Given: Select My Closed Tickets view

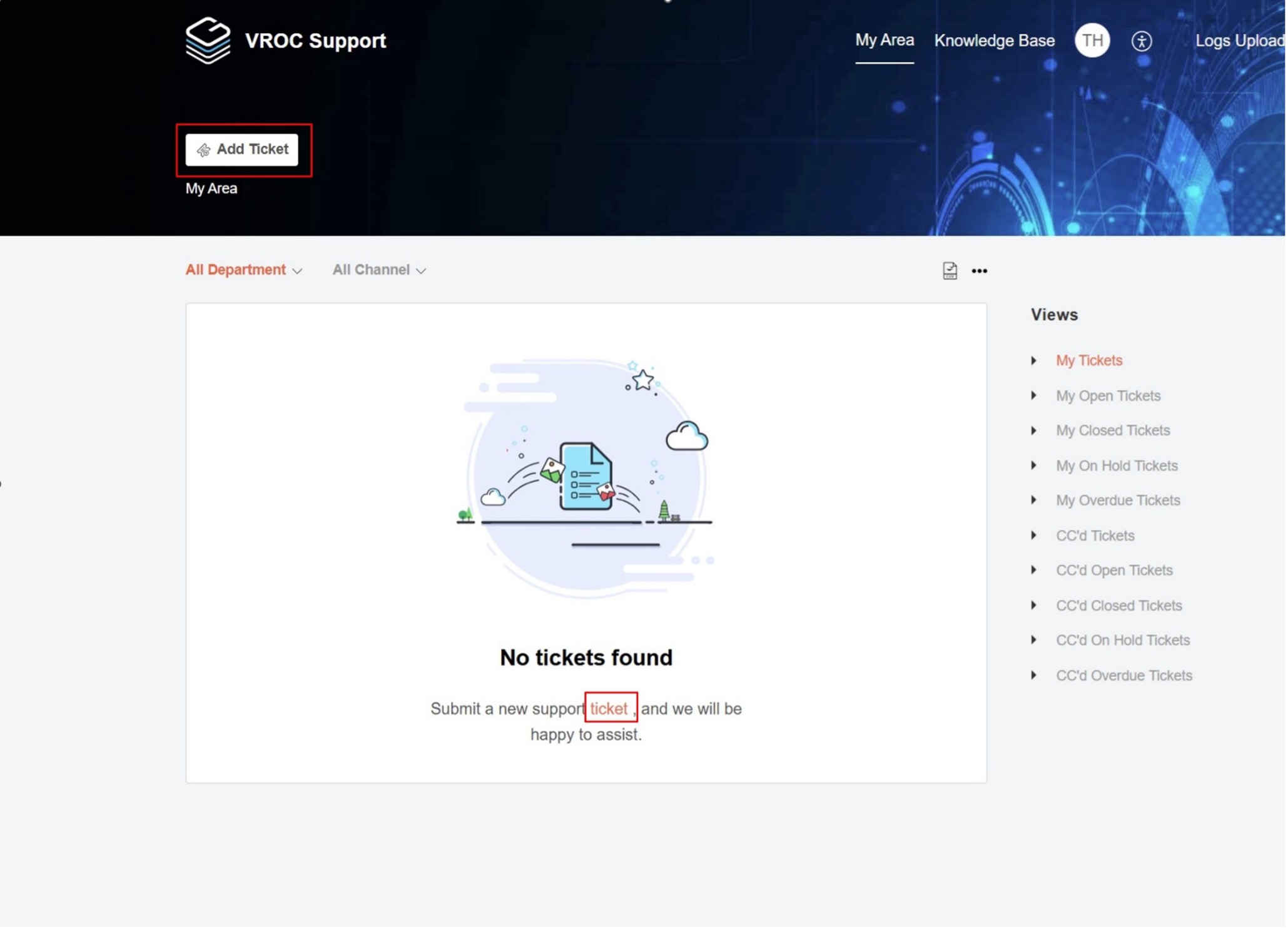Looking at the screenshot, I should point(1112,430).
